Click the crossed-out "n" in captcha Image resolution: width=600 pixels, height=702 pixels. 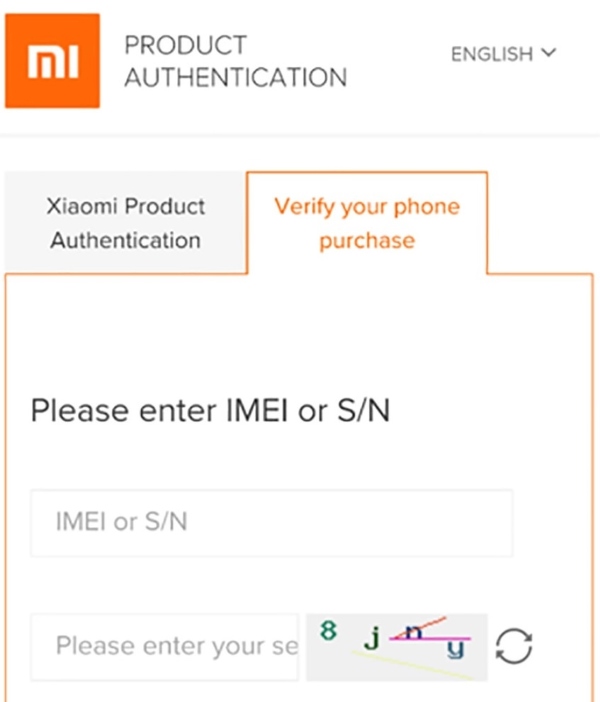pyautogui.click(x=412, y=631)
